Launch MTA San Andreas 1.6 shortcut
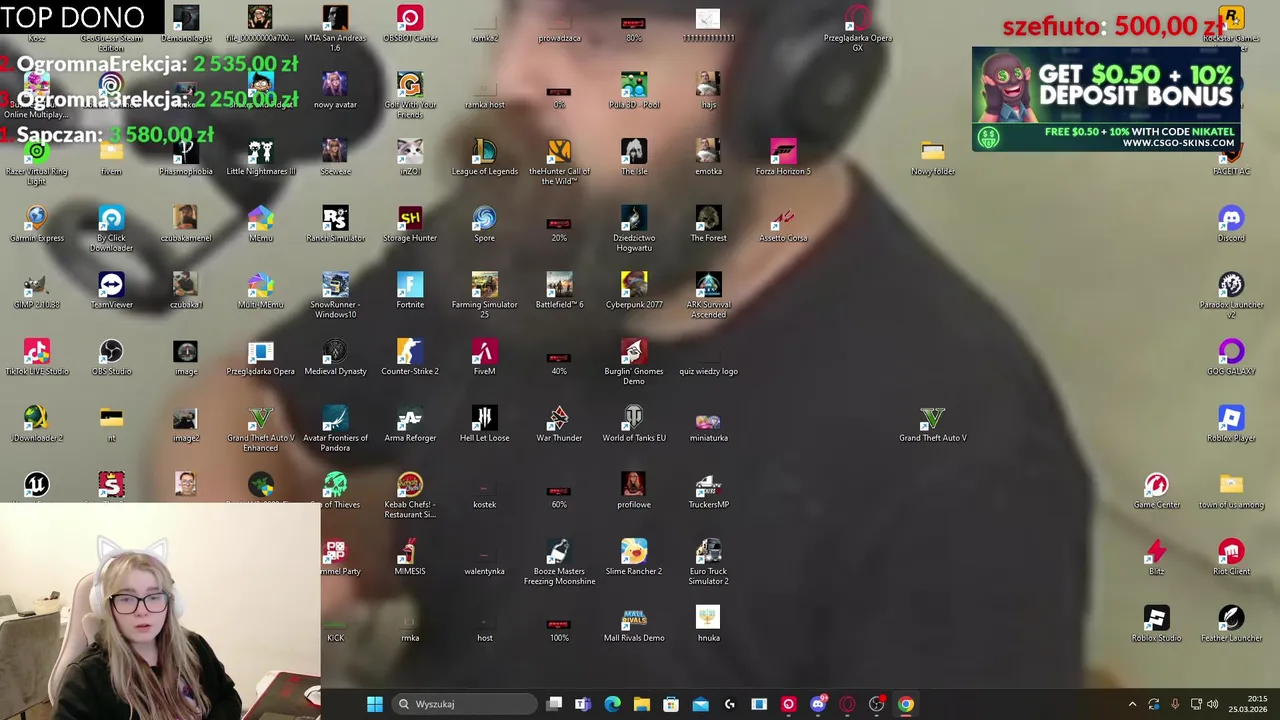 pyautogui.click(x=335, y=28)
